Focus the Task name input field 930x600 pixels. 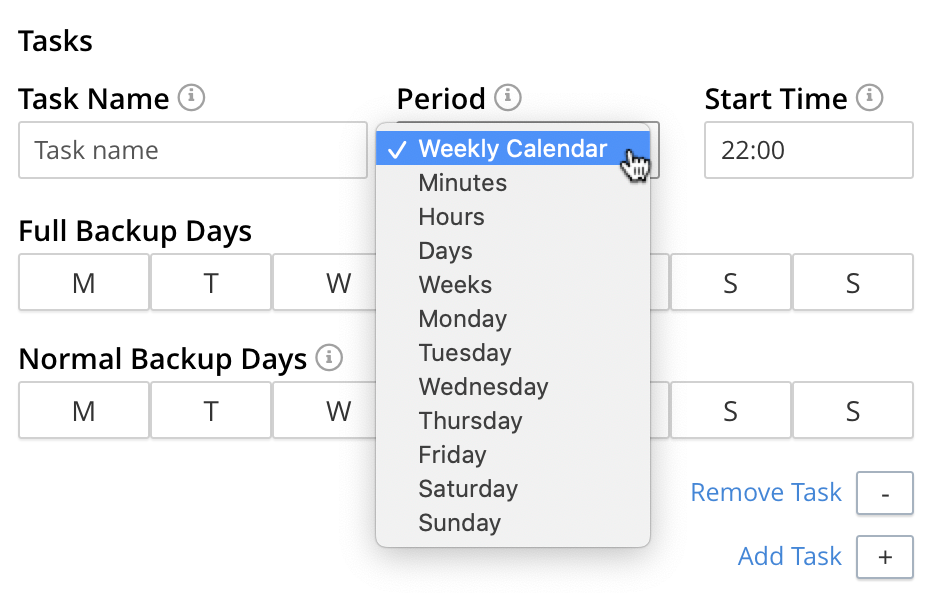pos(193,151)
